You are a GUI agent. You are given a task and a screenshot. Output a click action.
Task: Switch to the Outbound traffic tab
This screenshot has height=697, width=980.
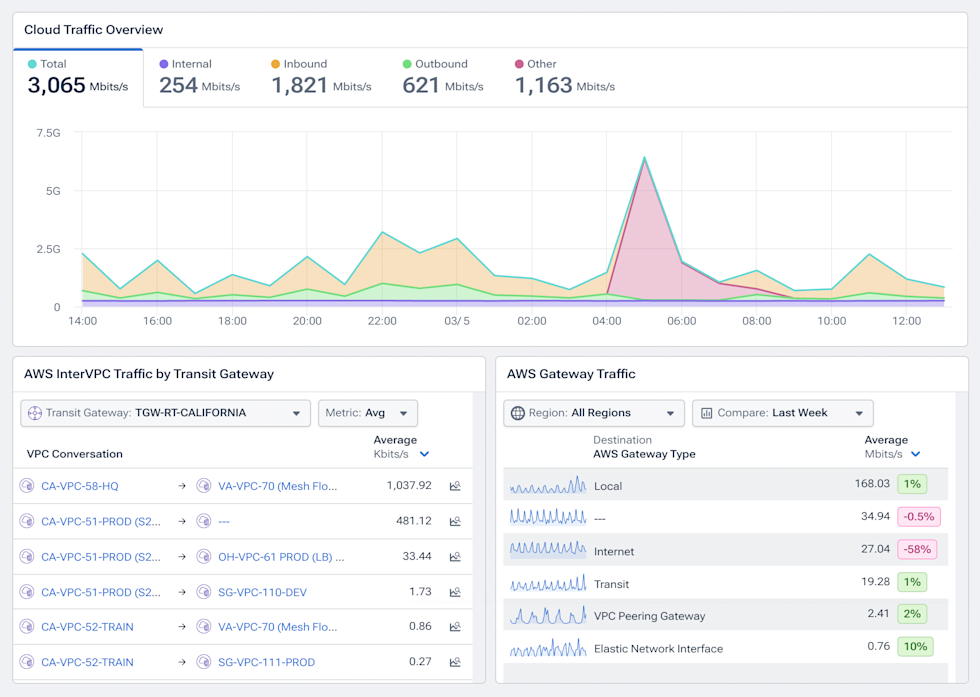442,78
